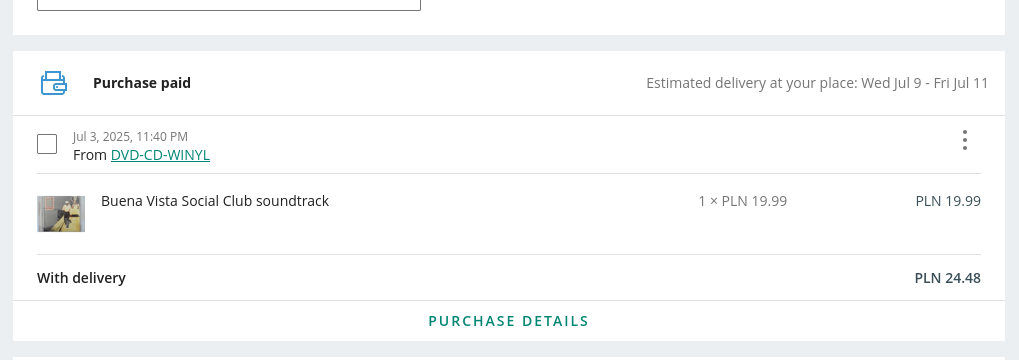Open the three-dot options menu for this purchase
This screenshot has width=1019, height=360.
click(x=964, y=140)
